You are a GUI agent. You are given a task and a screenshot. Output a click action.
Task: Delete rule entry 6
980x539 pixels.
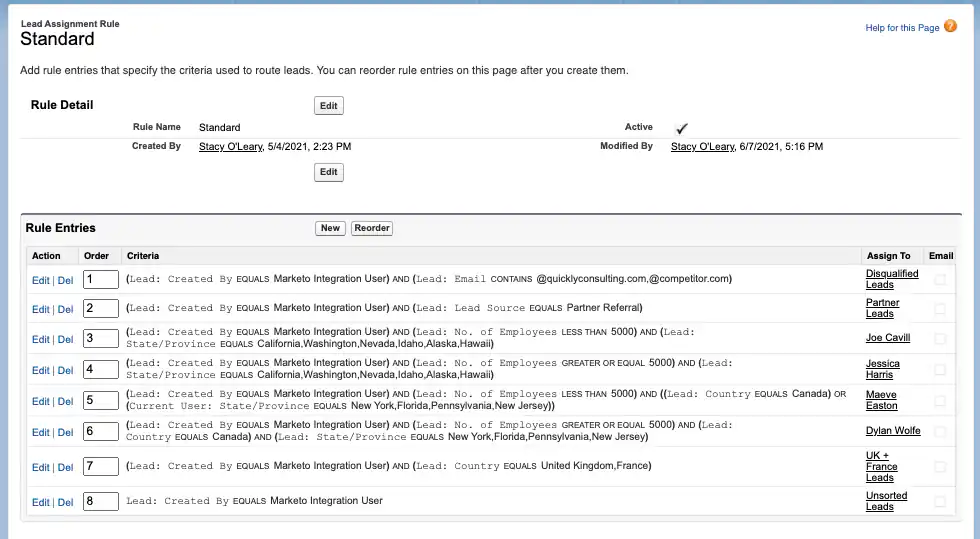click(66, 432)
